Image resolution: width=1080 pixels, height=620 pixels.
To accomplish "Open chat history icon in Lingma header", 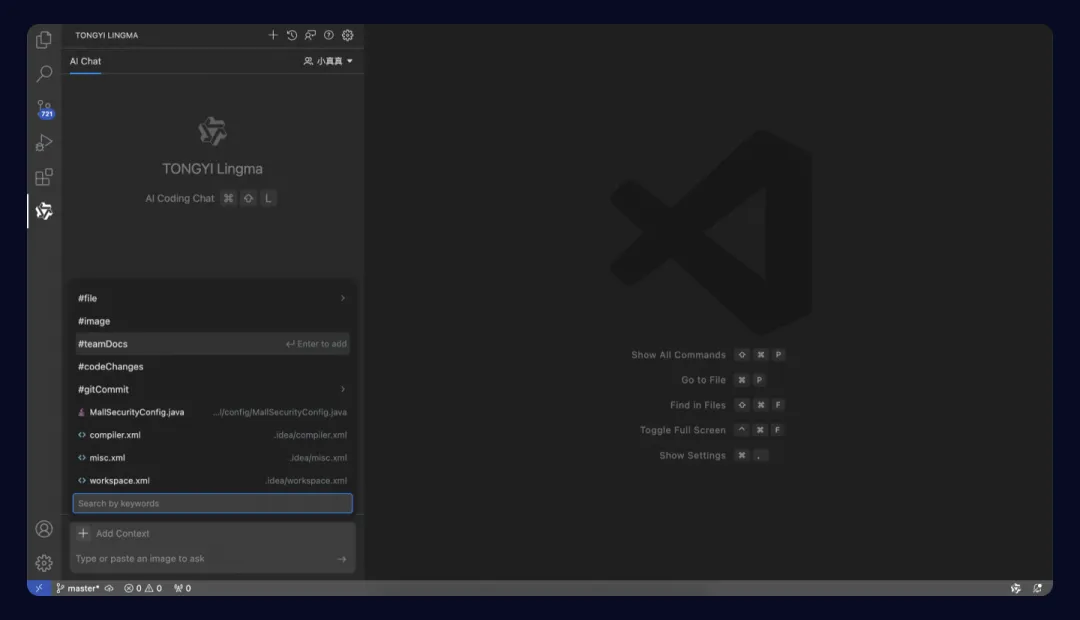I will (292, 35).
